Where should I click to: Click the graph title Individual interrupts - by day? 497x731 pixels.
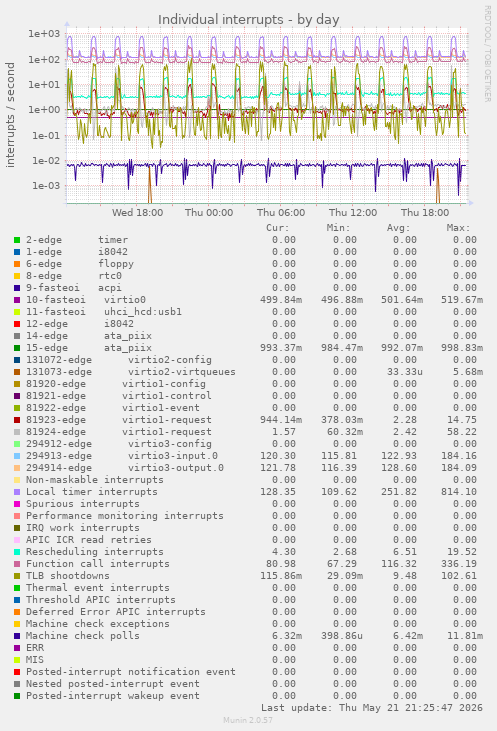[x=248, y=20]
